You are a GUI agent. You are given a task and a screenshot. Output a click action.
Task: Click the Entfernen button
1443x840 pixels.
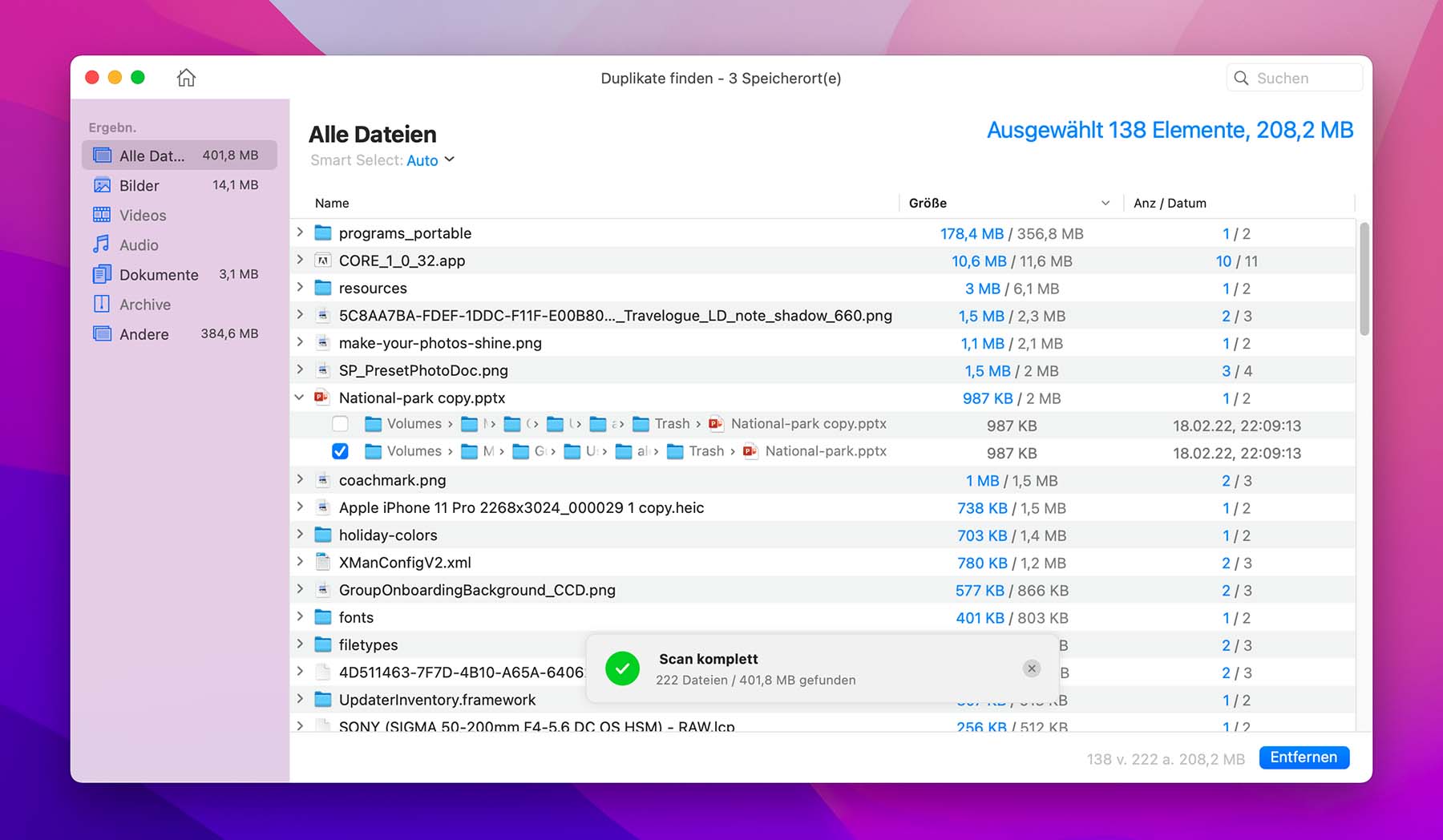1304,757
